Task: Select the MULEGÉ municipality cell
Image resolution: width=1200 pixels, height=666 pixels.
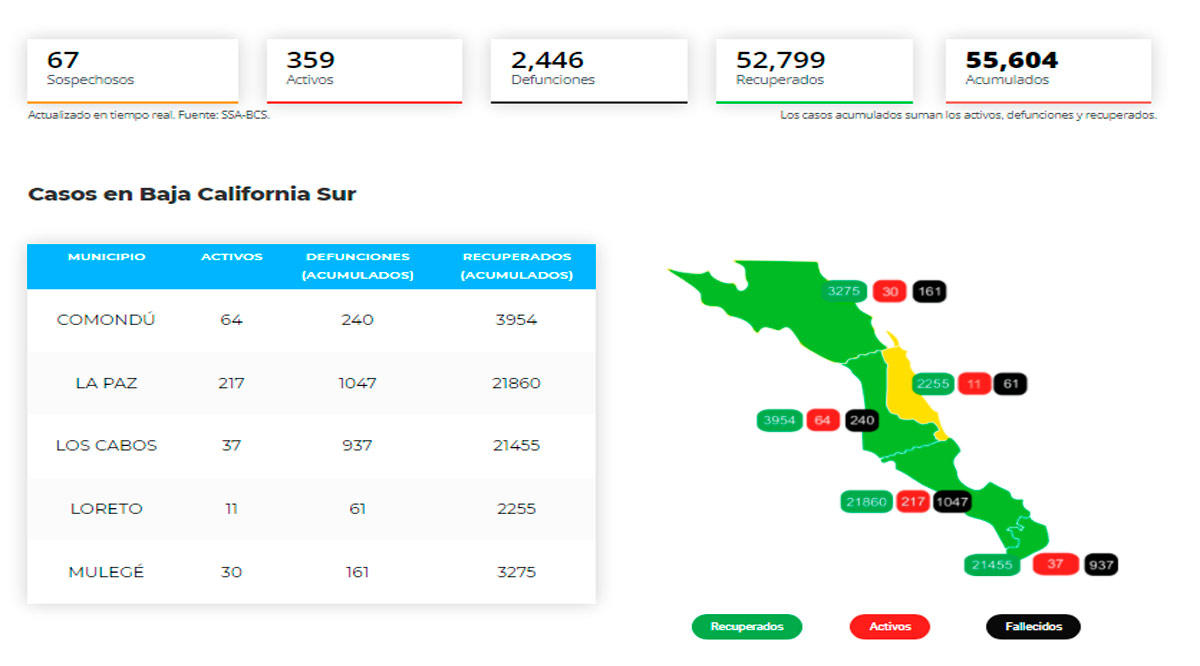Action: pyautogui.click(x=106, y=572)
